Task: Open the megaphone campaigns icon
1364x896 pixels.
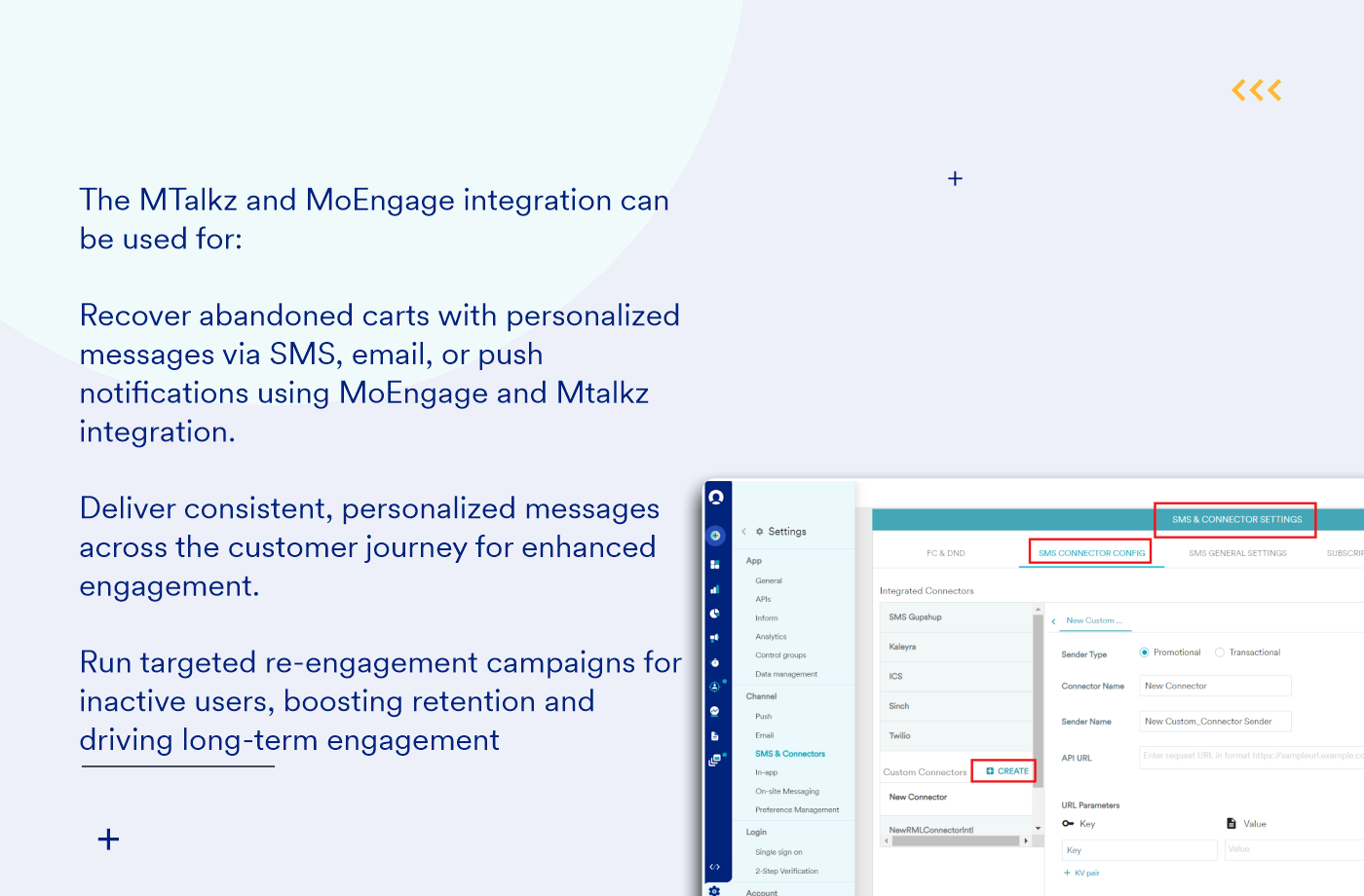Action: (x=715, y=638)
